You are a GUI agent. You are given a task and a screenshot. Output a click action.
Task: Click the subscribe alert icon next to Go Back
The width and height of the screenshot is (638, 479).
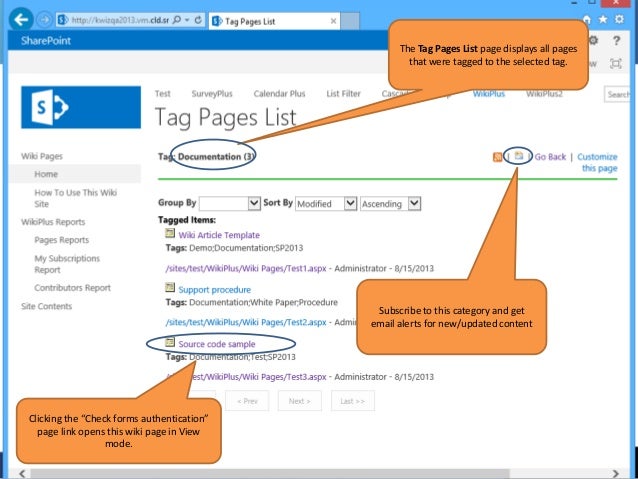518,156
